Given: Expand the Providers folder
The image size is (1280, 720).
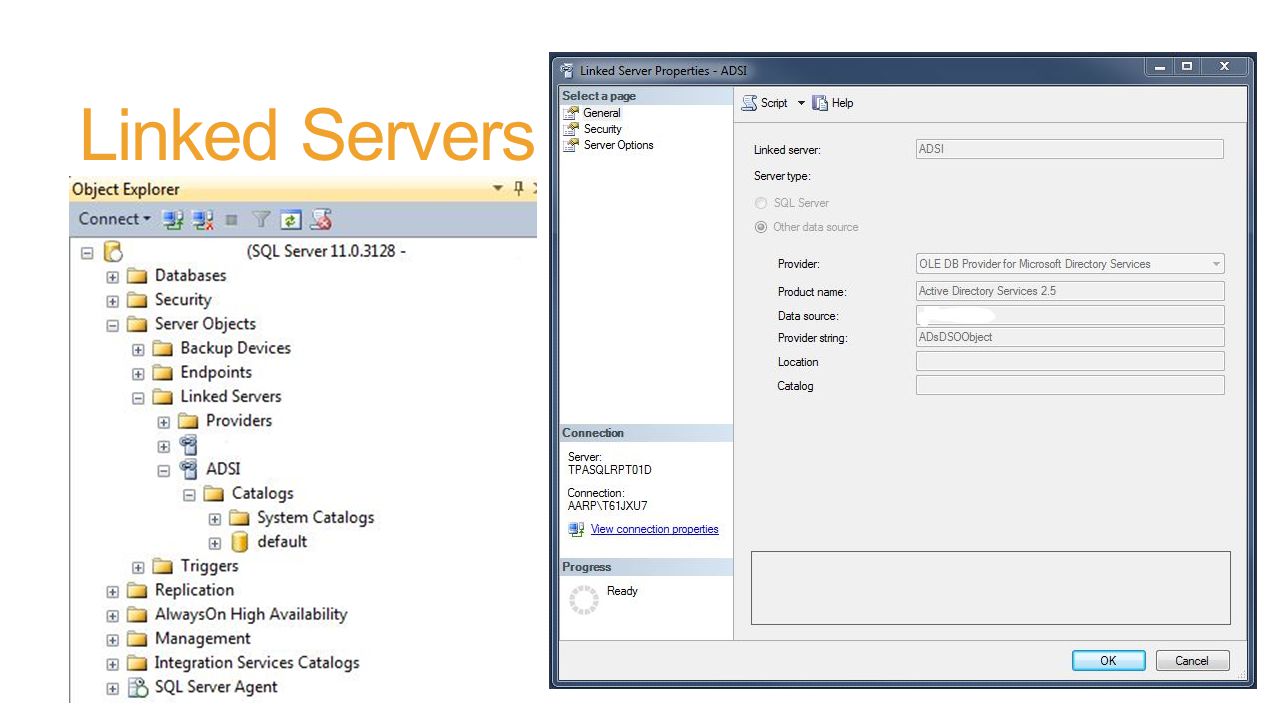Looking at the screenshot, I should pos(164,422).
